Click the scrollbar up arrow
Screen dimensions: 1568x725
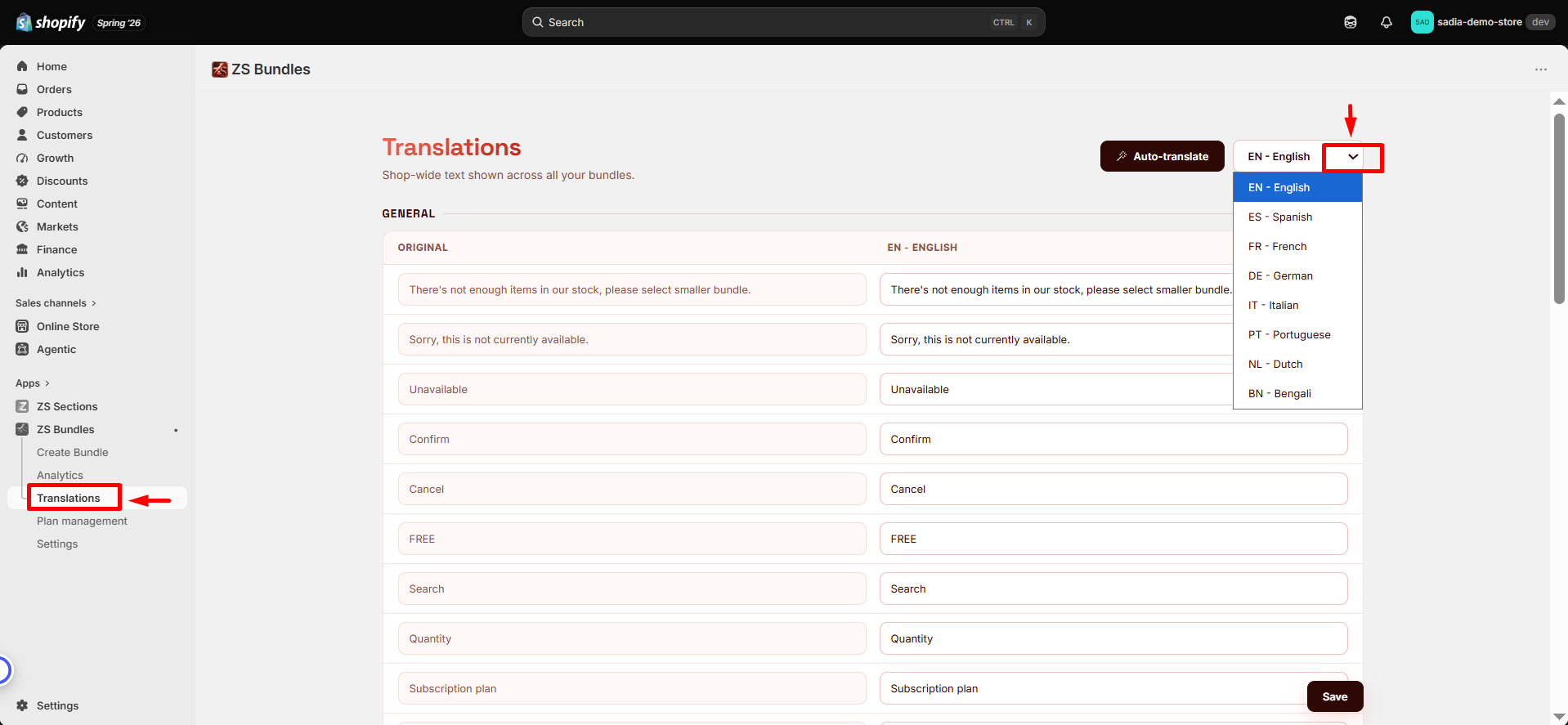click(1559, 101)
